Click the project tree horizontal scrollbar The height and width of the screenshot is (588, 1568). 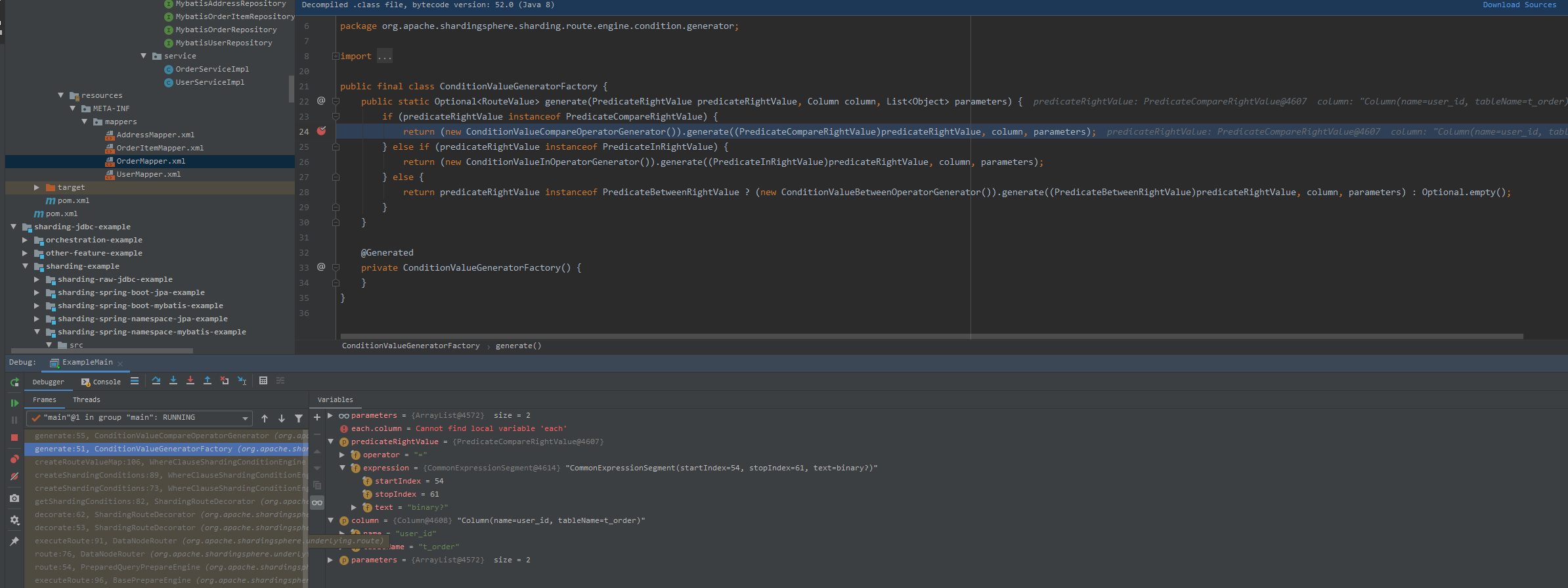click(x=102, y=350)
